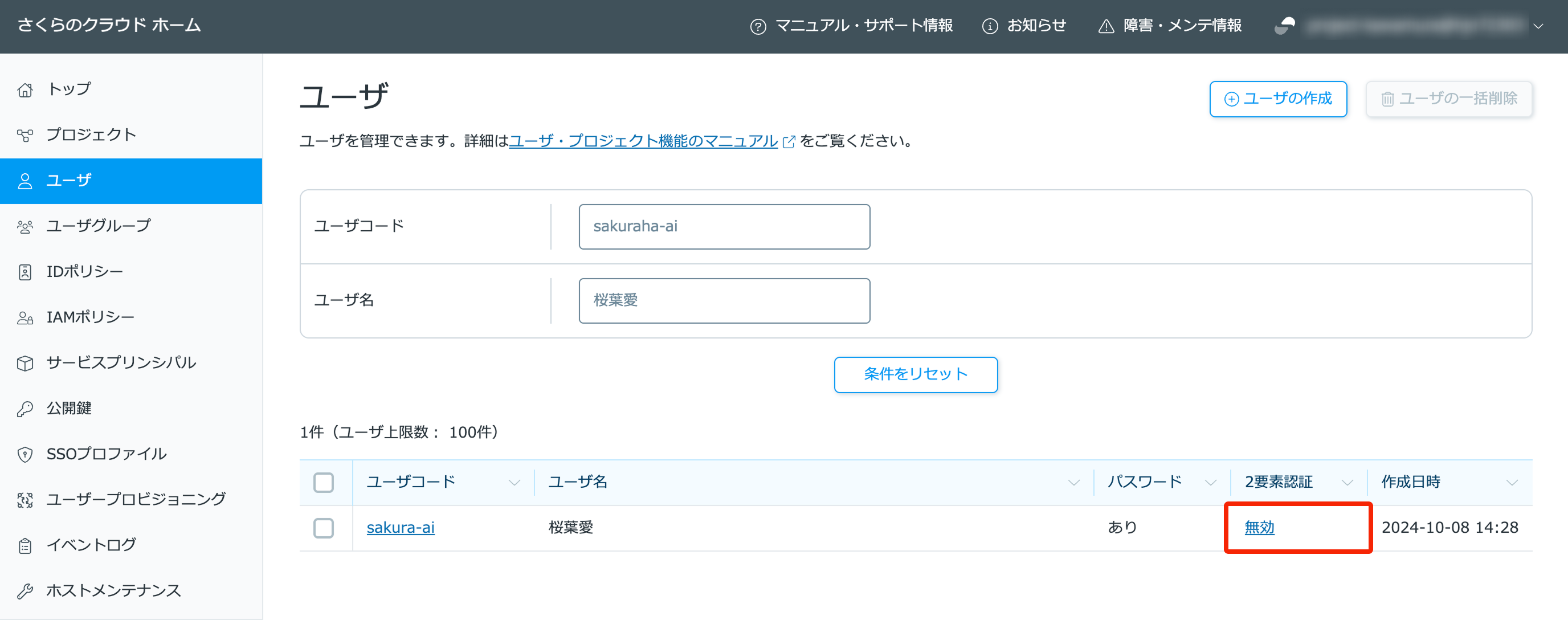The height and width of the screenshot is (620, 1568).
Task: Click the イベントログ clipboard icon
Action: point(25,546)
